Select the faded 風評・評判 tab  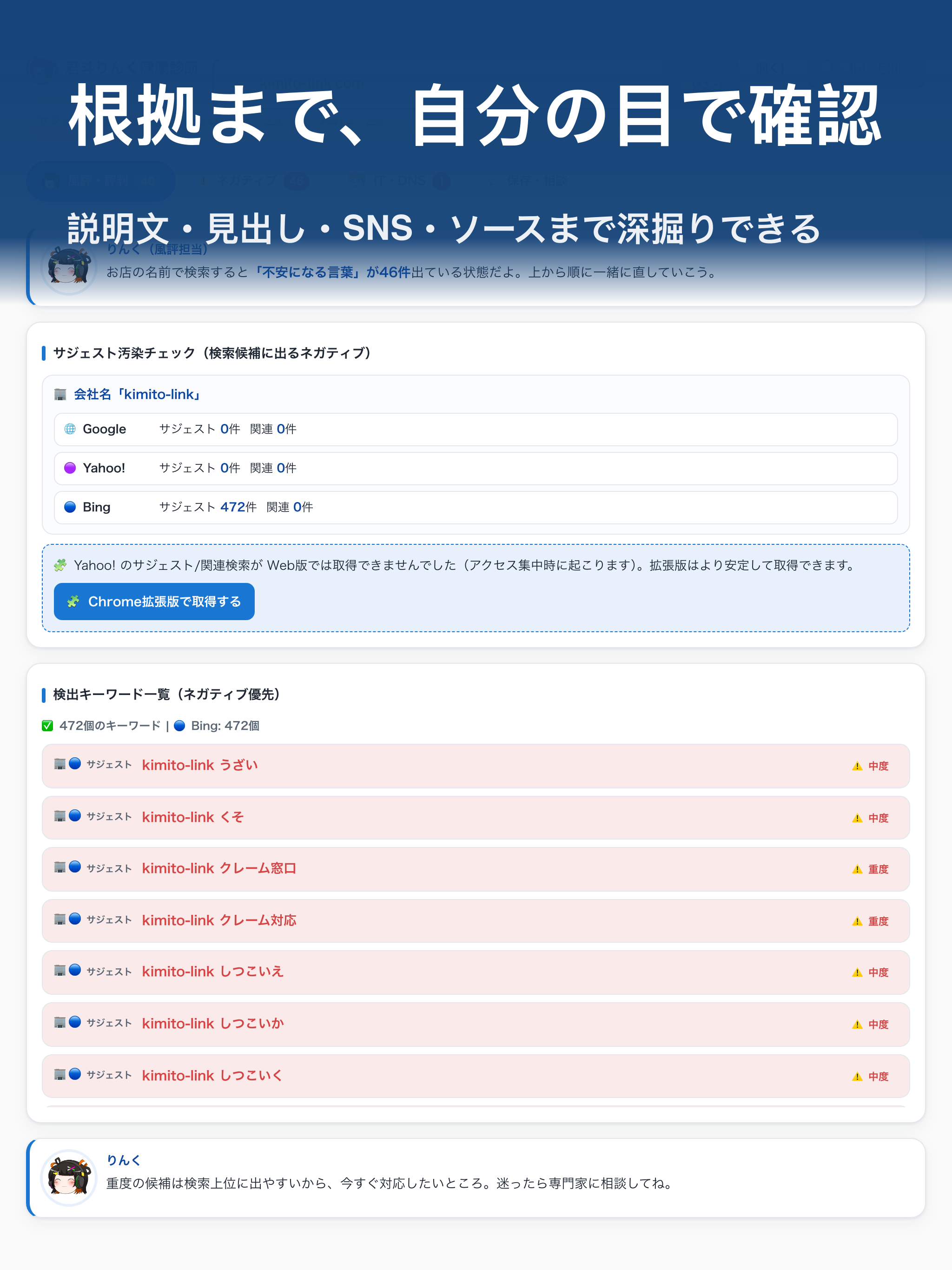coord(100,181)
